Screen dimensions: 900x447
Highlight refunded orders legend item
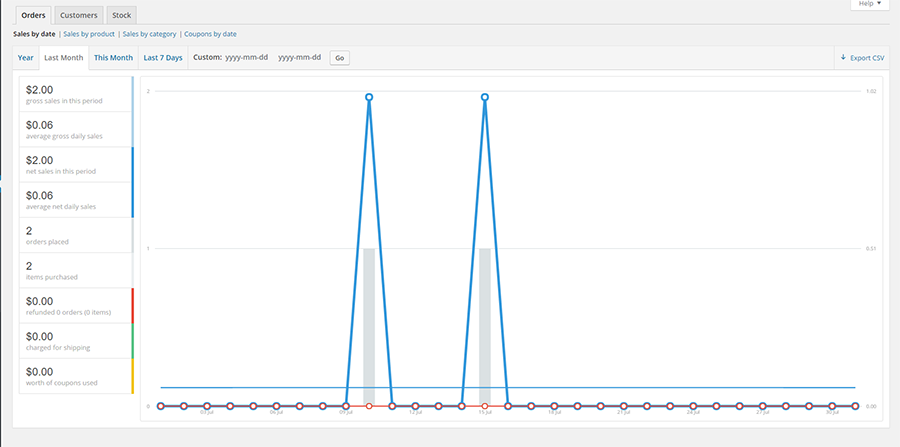[x=76, y=306]
